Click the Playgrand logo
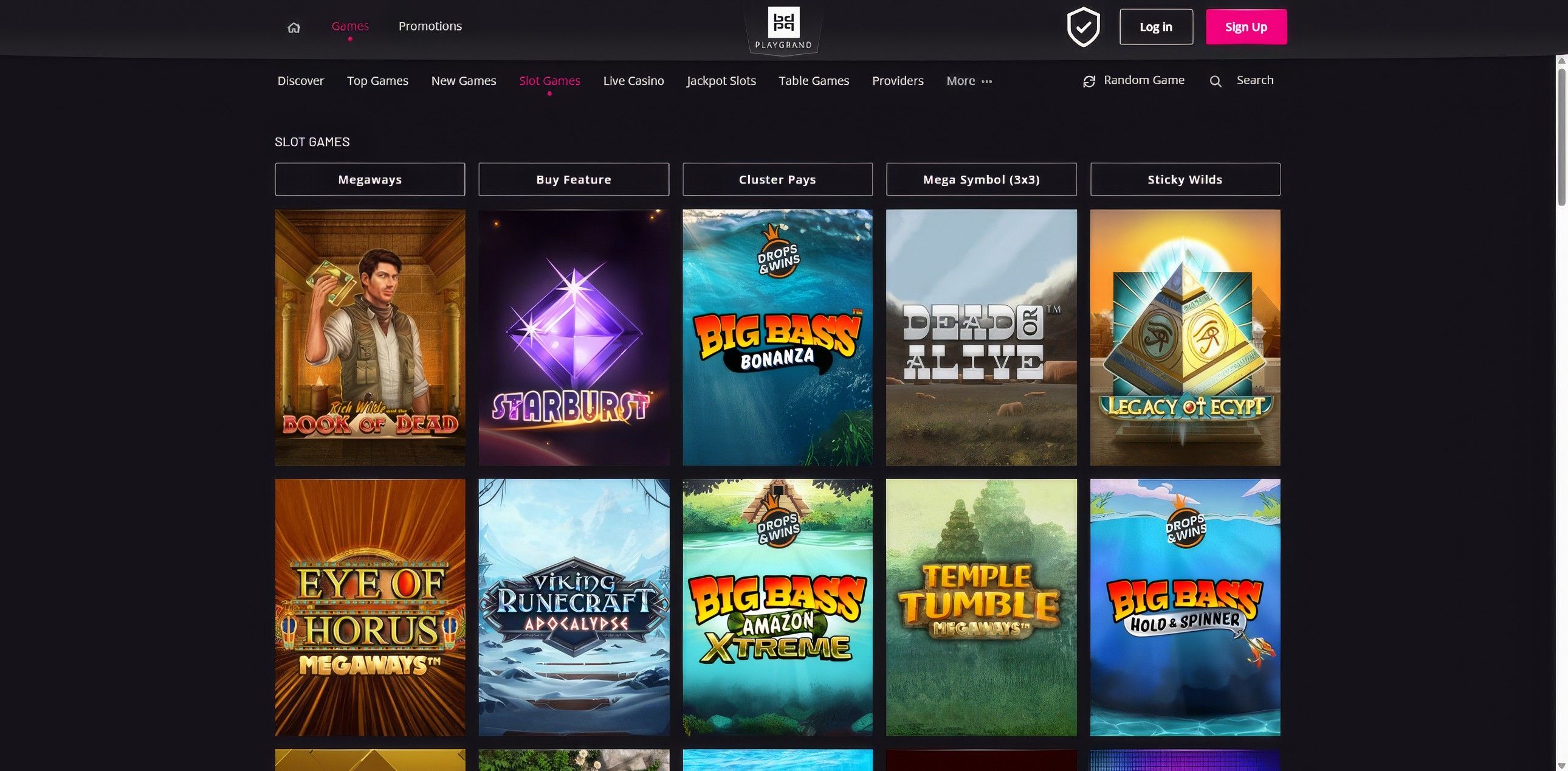Screen dimensions: 1568x771 [x=783, y=28]
